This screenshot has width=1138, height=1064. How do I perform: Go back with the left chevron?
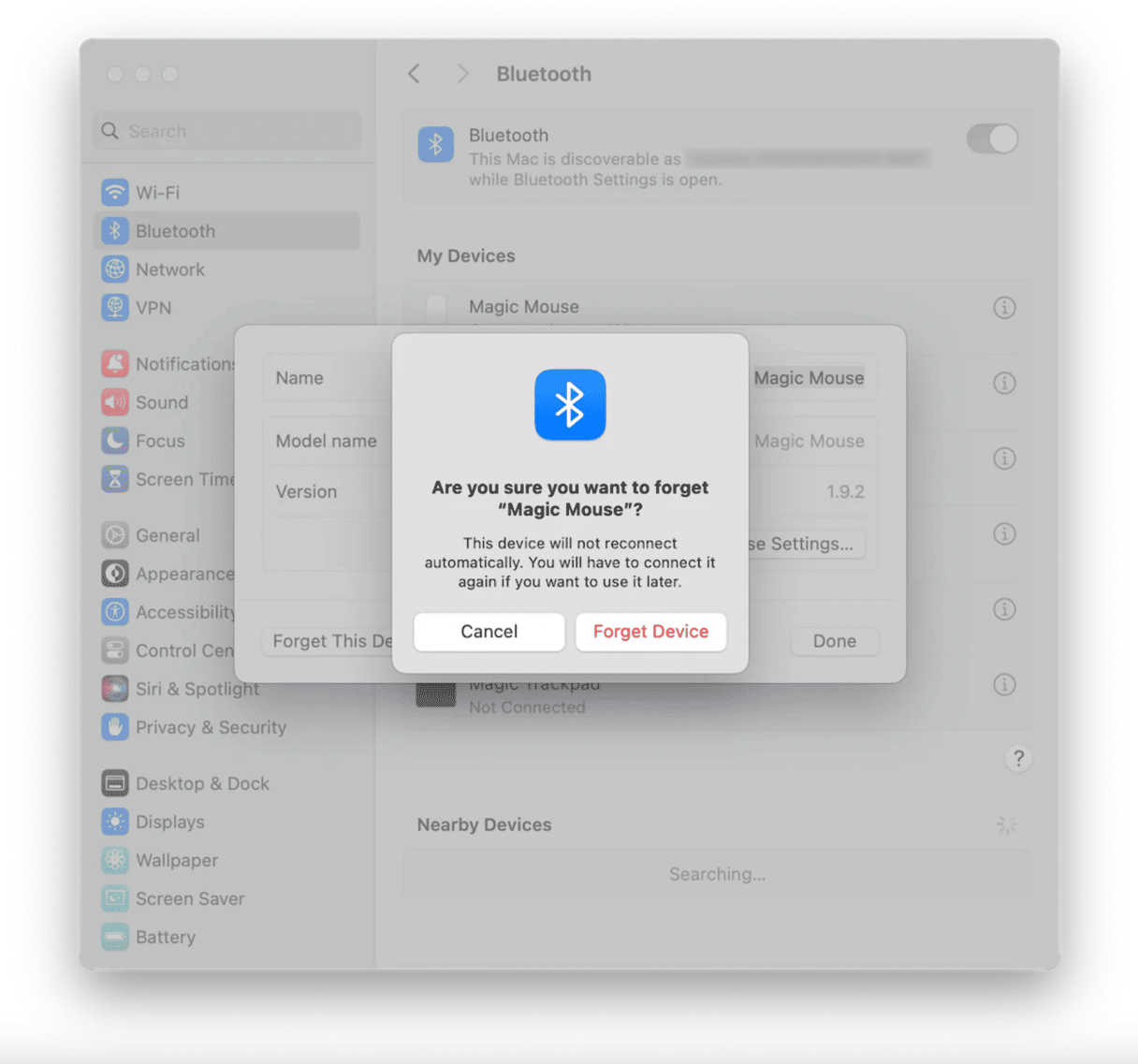(415, 74)
